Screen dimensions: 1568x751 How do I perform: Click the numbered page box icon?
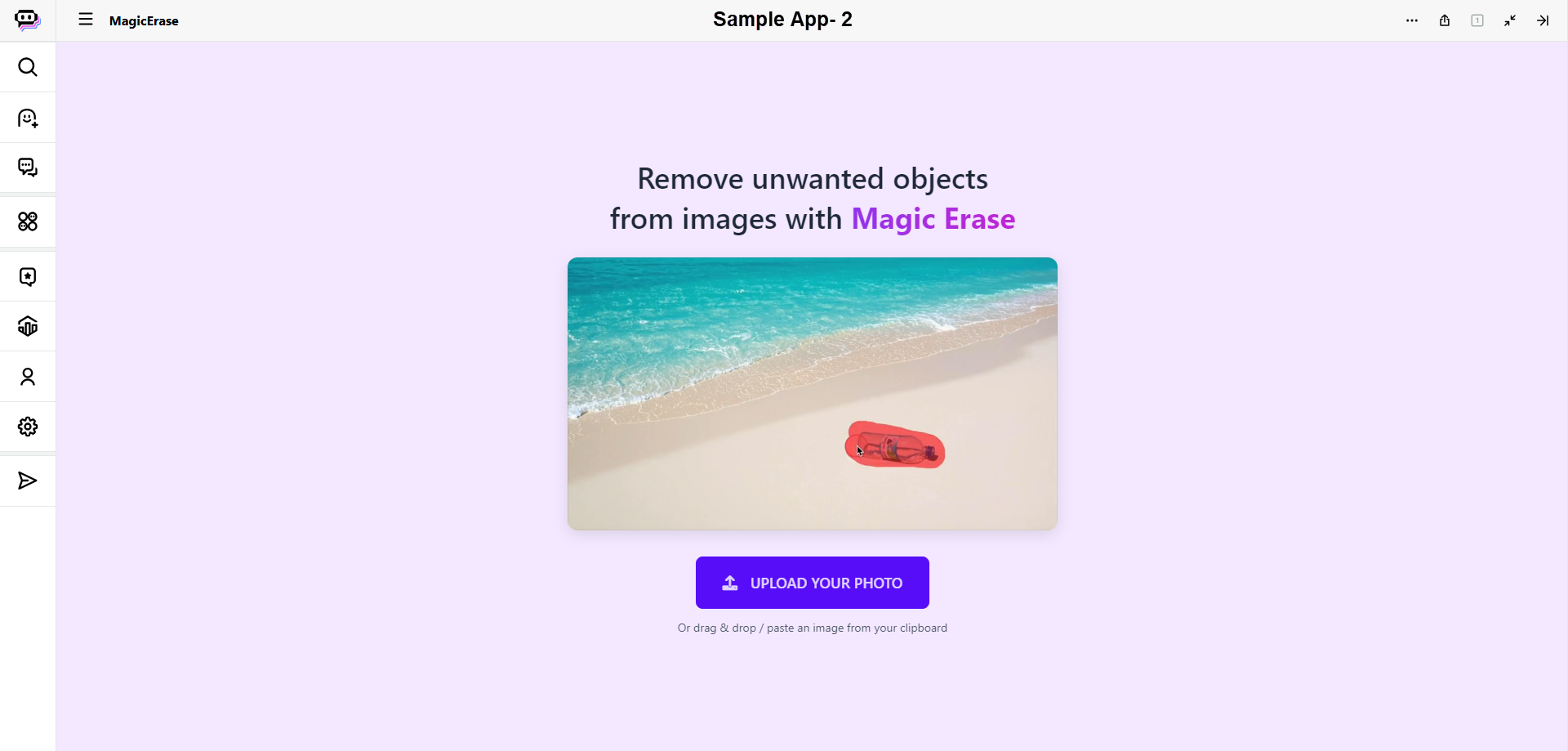coord(1477,20)
